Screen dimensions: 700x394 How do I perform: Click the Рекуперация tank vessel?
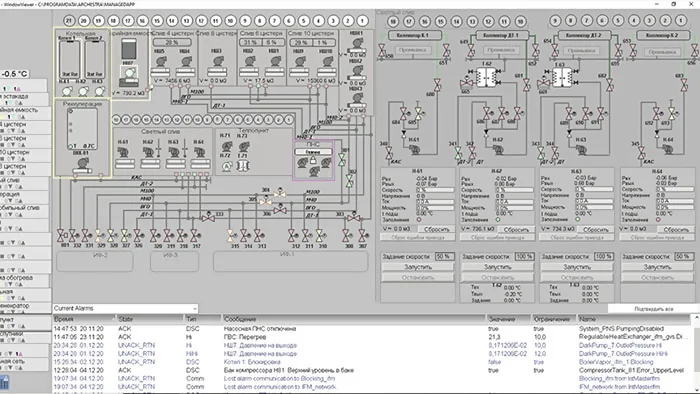[x=82, y=129]
